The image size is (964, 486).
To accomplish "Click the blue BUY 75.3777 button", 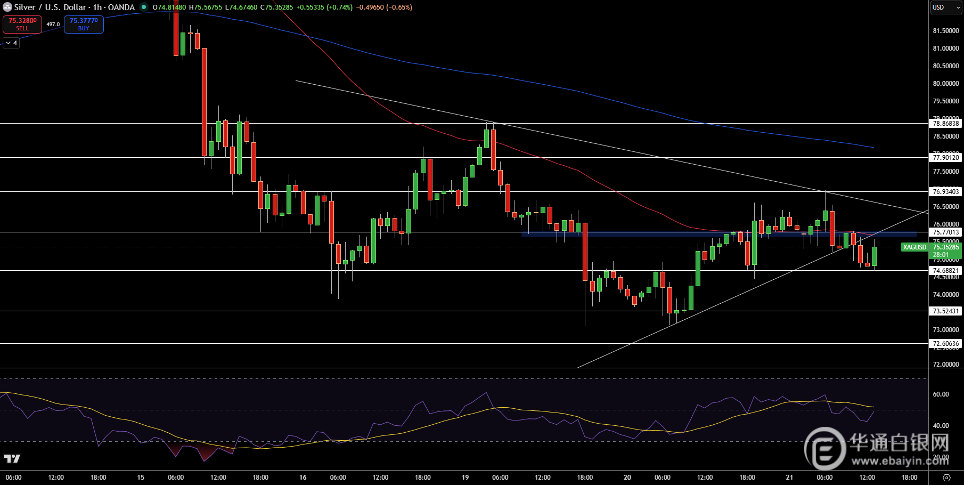I will [x=84, y=24].
